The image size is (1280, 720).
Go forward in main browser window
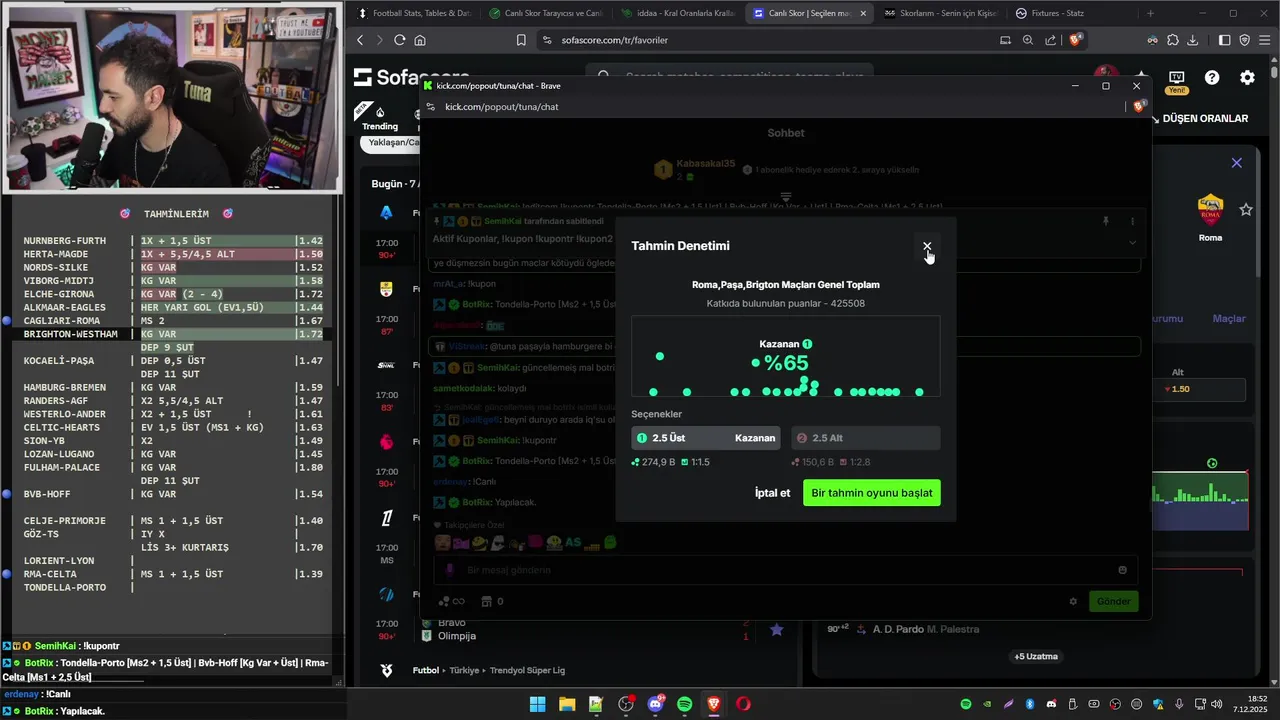click(x=379, y=40)
